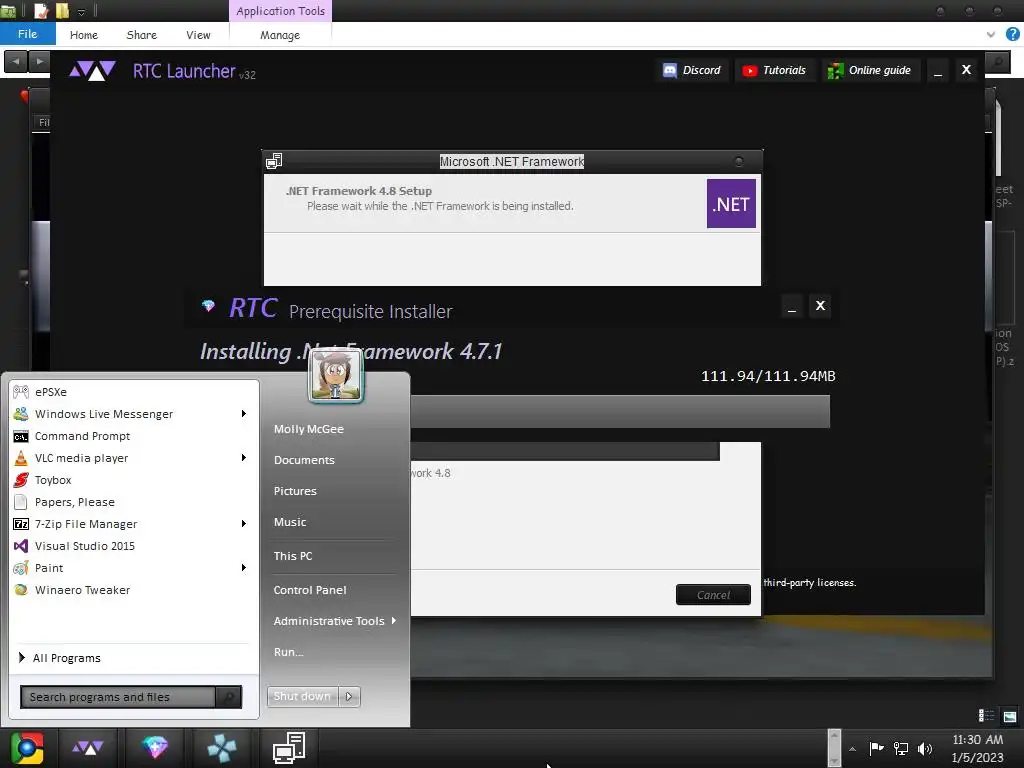Switch to the Home ribbon tab
Image resolution: width=1024 pixels, height=768 pixels.
[84, 35]
